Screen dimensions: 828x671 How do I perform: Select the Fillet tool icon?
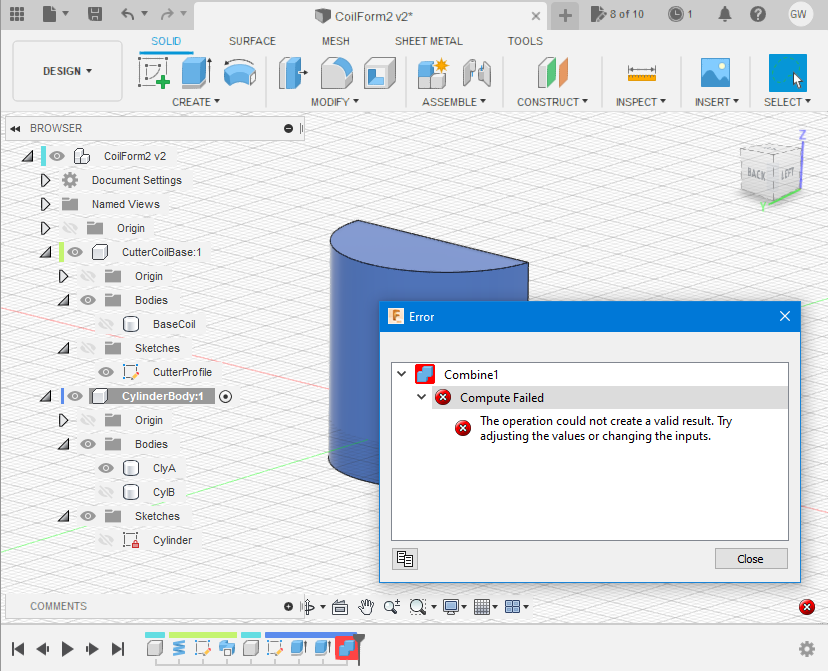(336, 73)
